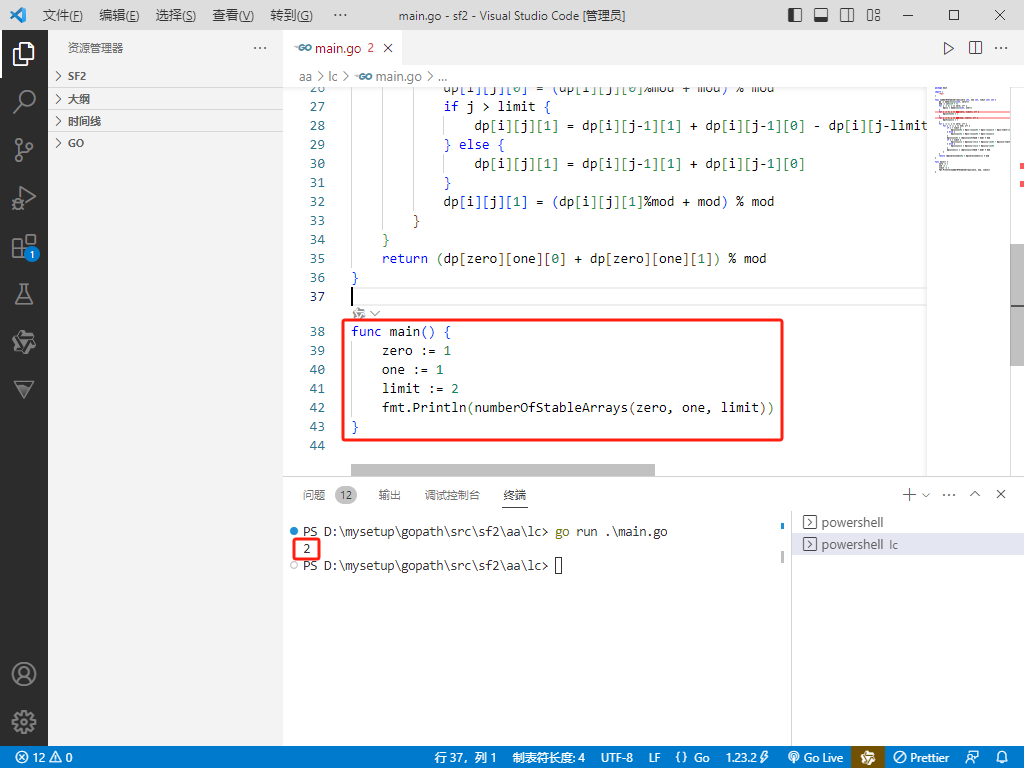The image size is (1024, 768).
Task: Switch to the 问题 problems tab
Action: [x=329, y=495]
